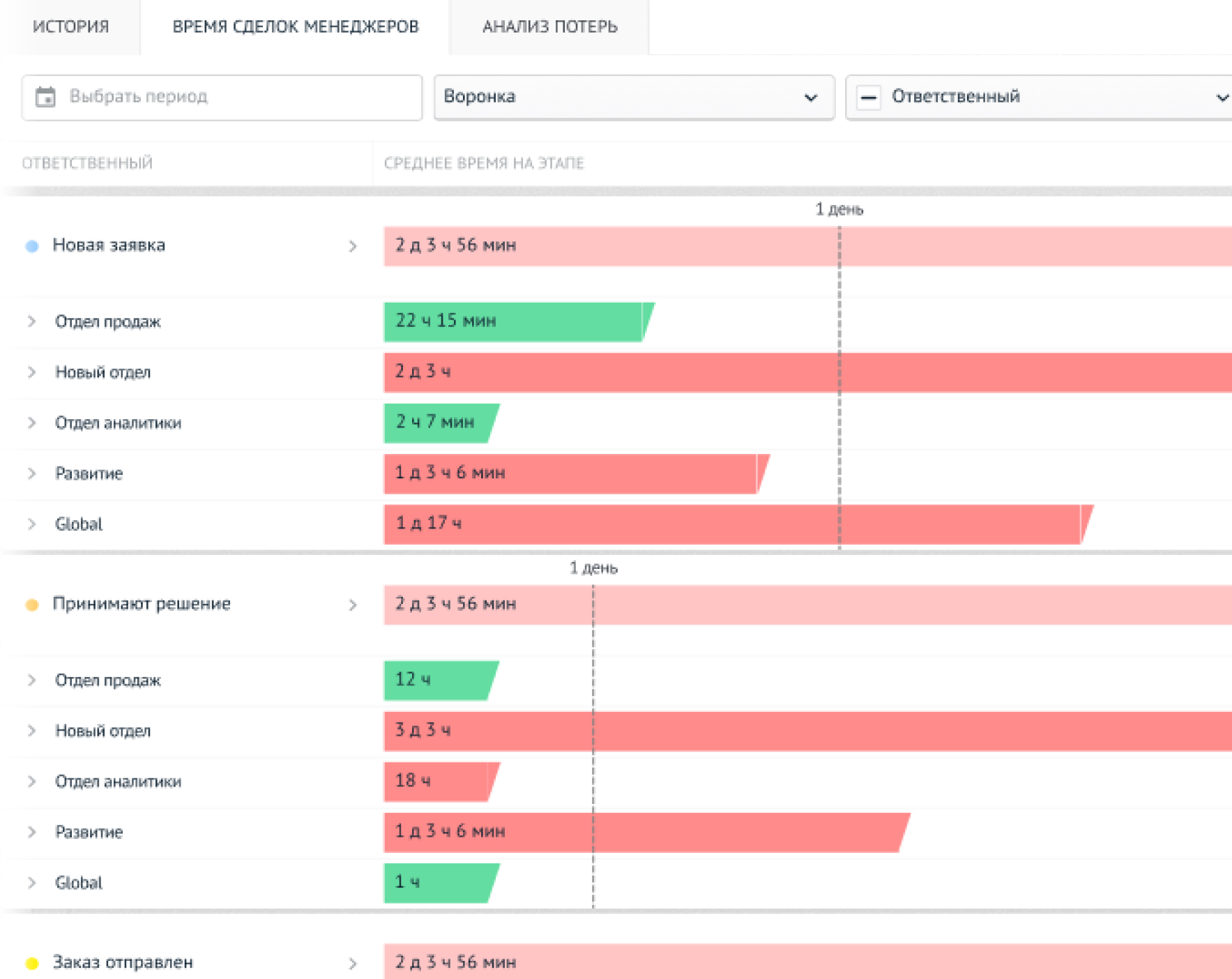Open the Ответственный dropdown
The height and width of the screenshot is (979, 1232).
point(1039,97)
